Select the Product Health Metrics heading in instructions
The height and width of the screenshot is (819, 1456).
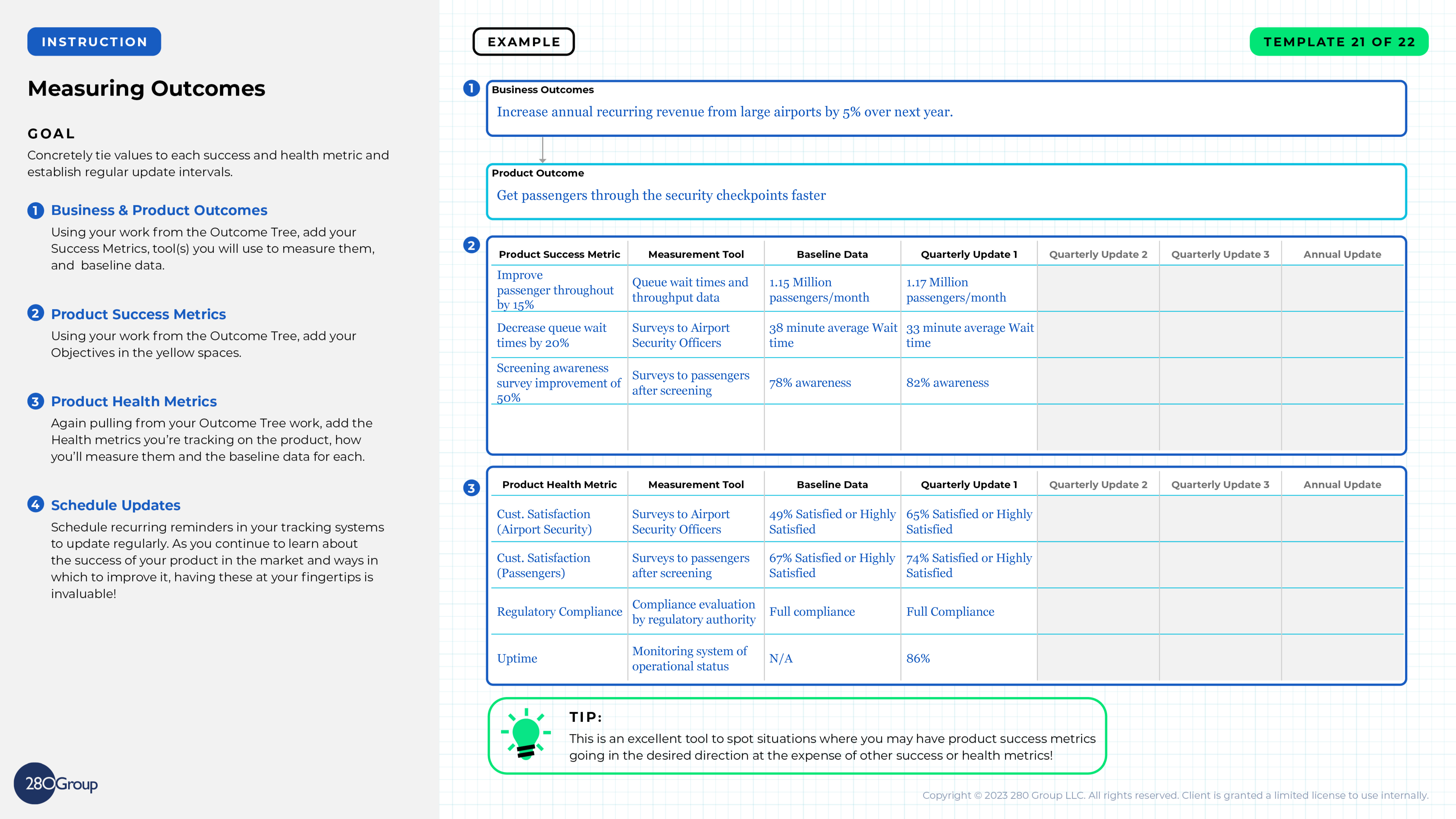(134, 401)
